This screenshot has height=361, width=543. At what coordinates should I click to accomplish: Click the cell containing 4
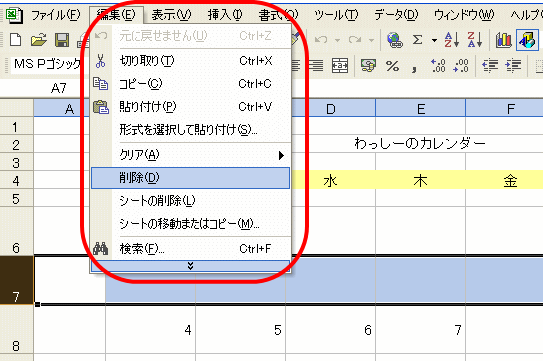[151, 330]
